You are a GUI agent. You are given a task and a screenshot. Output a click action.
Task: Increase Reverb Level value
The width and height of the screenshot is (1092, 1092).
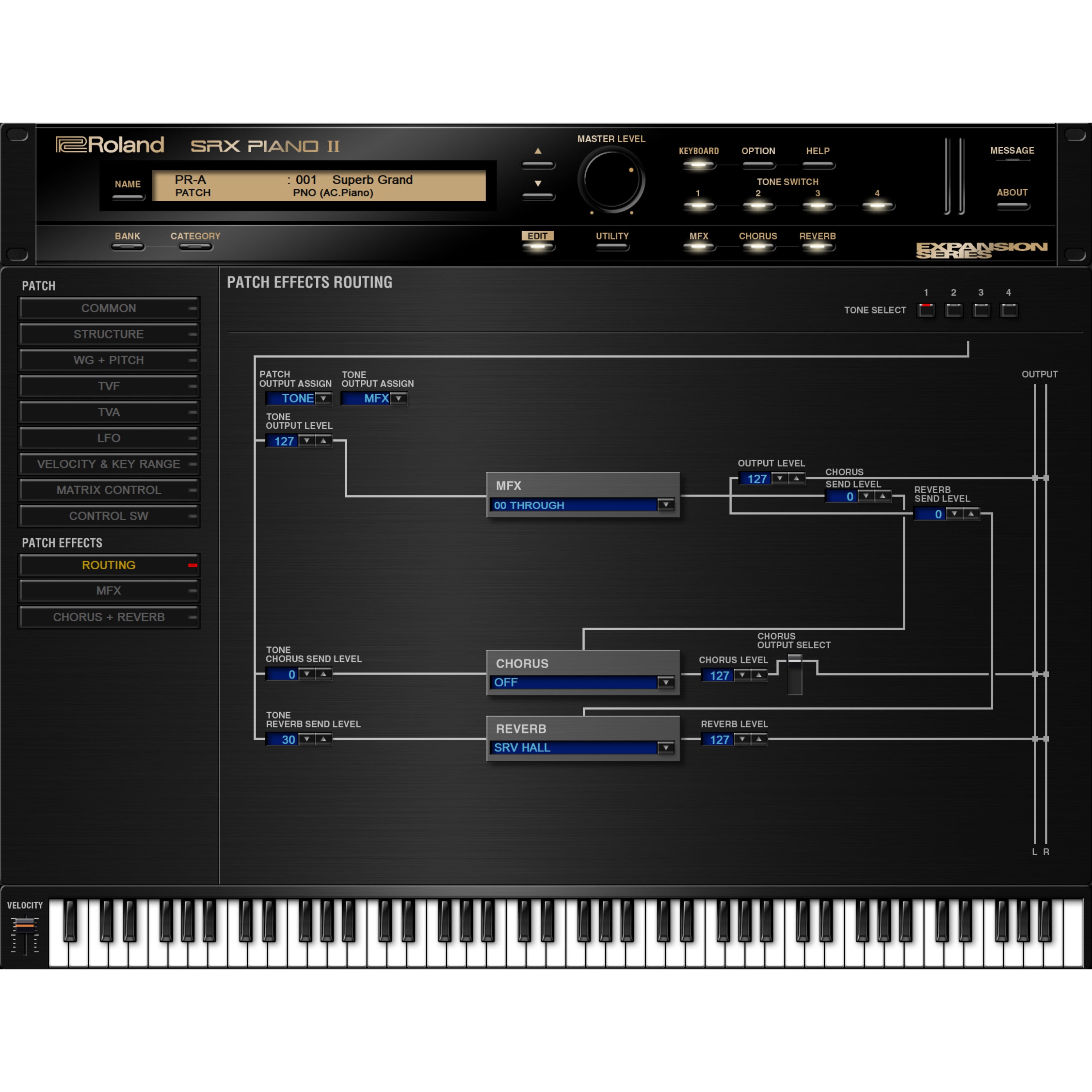[x=759, y=739]
